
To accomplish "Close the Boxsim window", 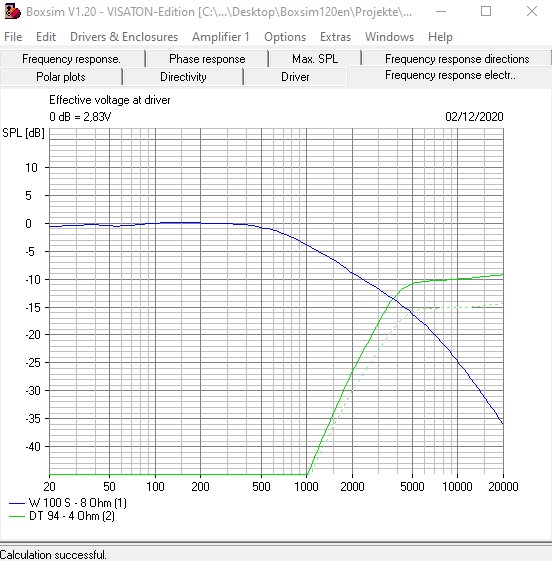I will 532,11.
